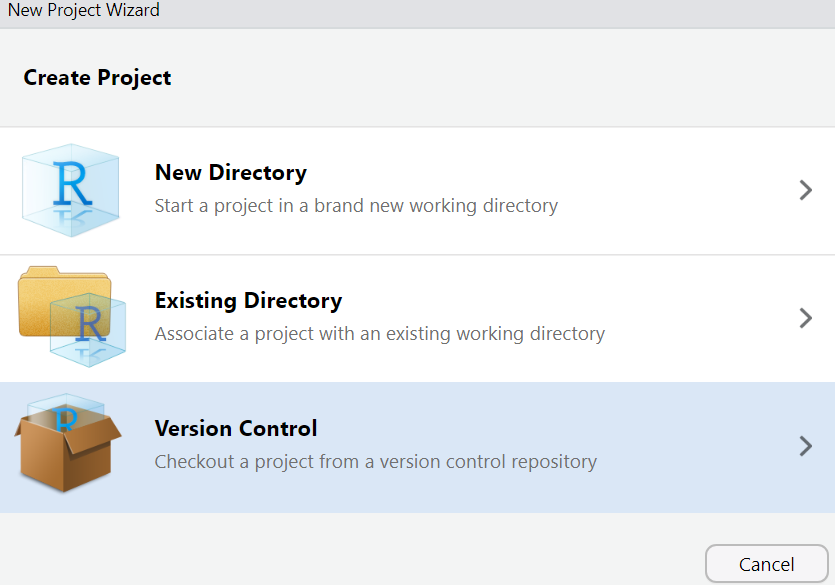The image size is (835, 585).
Task: Cancel the New Project Wizard
Action: click(x=766, y=564)
